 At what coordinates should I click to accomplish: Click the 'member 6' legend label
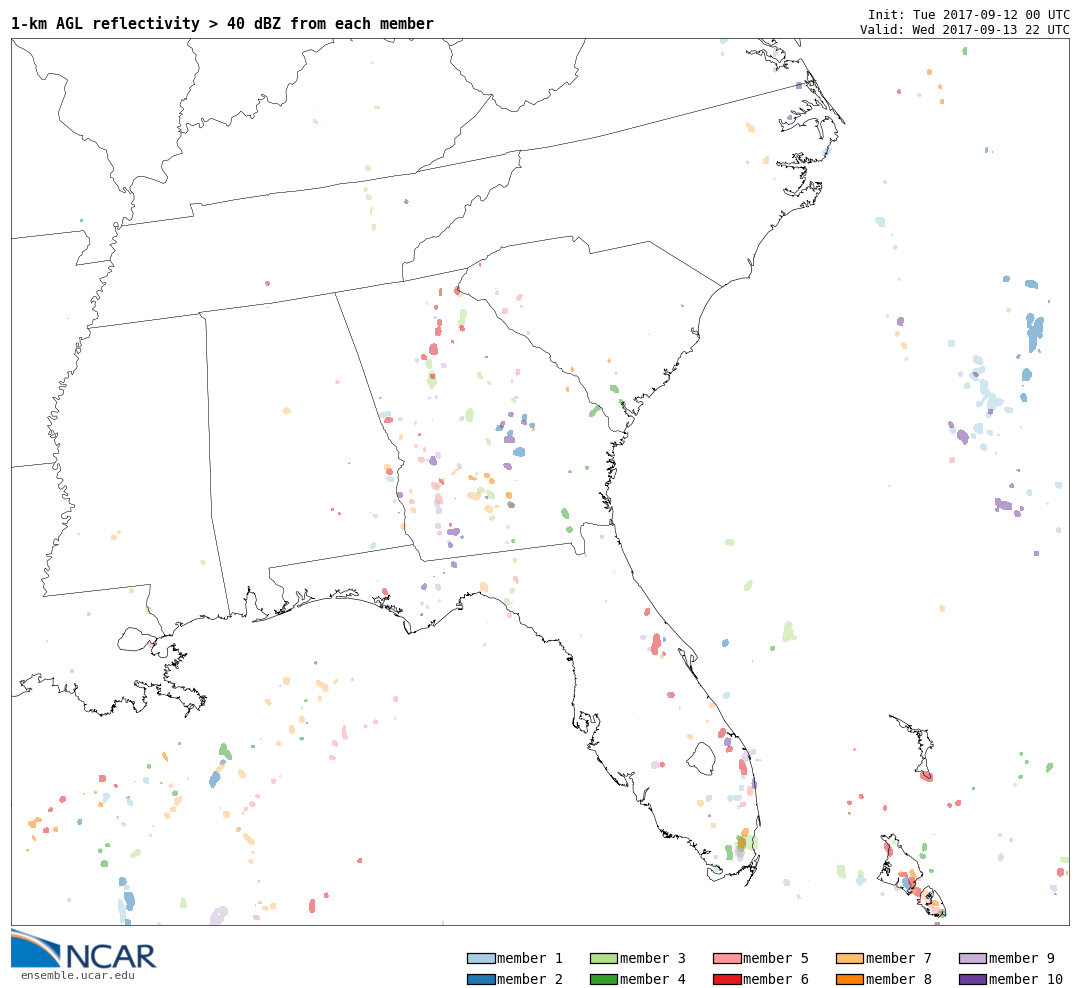[x=776, y=979]
